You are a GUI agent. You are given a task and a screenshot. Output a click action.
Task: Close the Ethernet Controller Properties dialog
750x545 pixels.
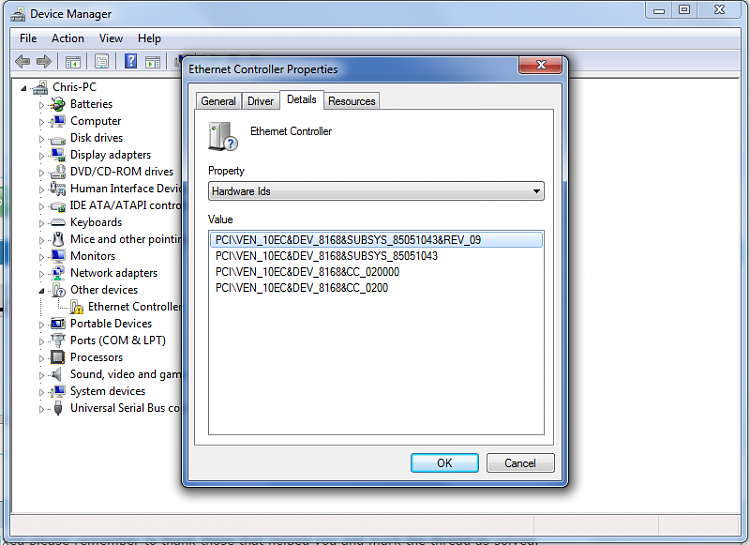tap(540, 65)
